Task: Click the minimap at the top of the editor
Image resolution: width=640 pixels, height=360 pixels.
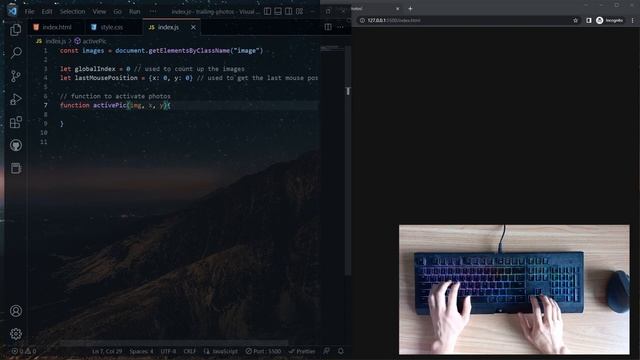Action: (331, 48)
